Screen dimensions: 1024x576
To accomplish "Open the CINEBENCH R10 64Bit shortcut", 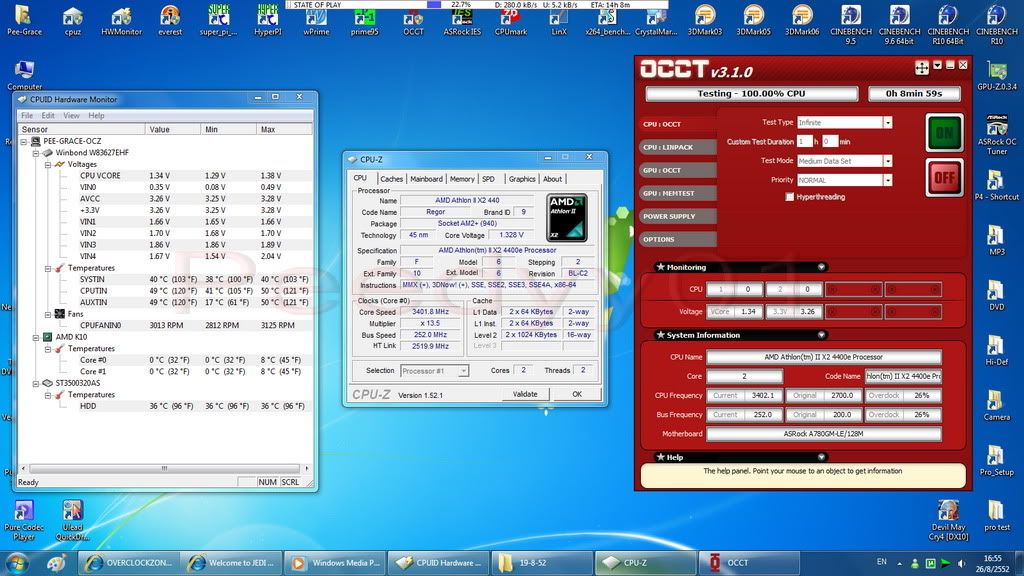I will click(x=948, y=24).
